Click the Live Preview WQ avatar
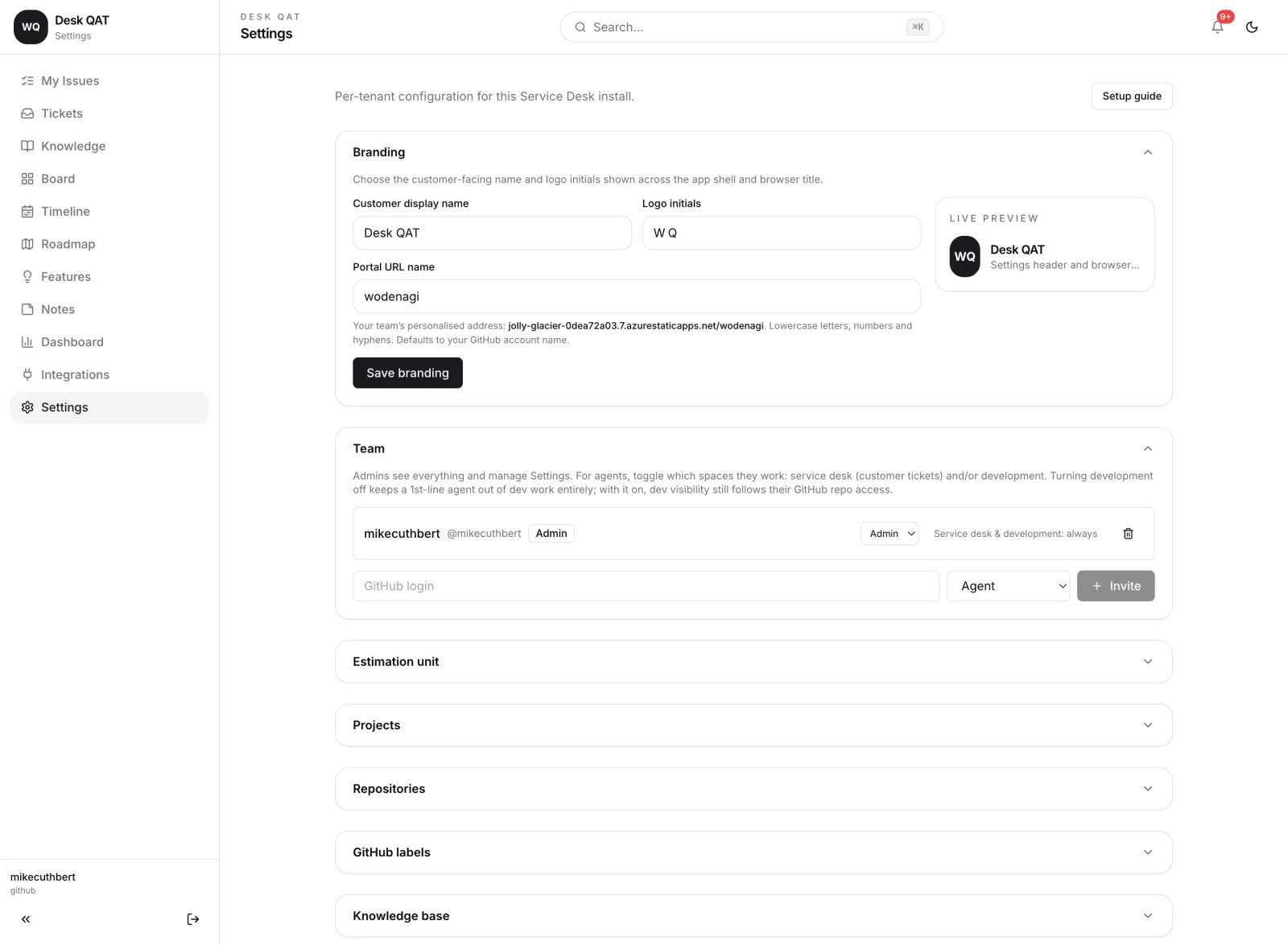The image size is (1288, 945). click(964, 257)
